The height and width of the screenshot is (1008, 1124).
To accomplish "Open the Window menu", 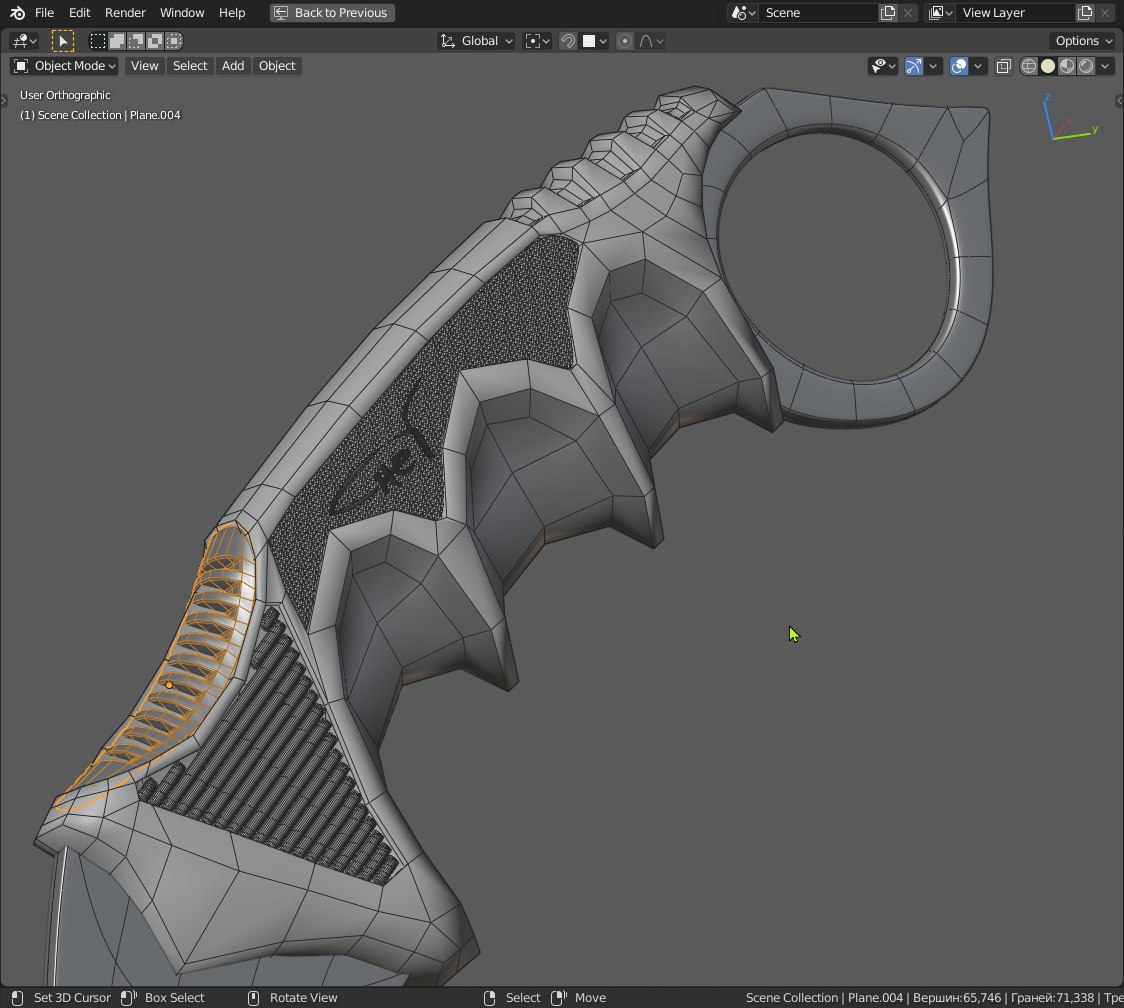I will [182, 13].
